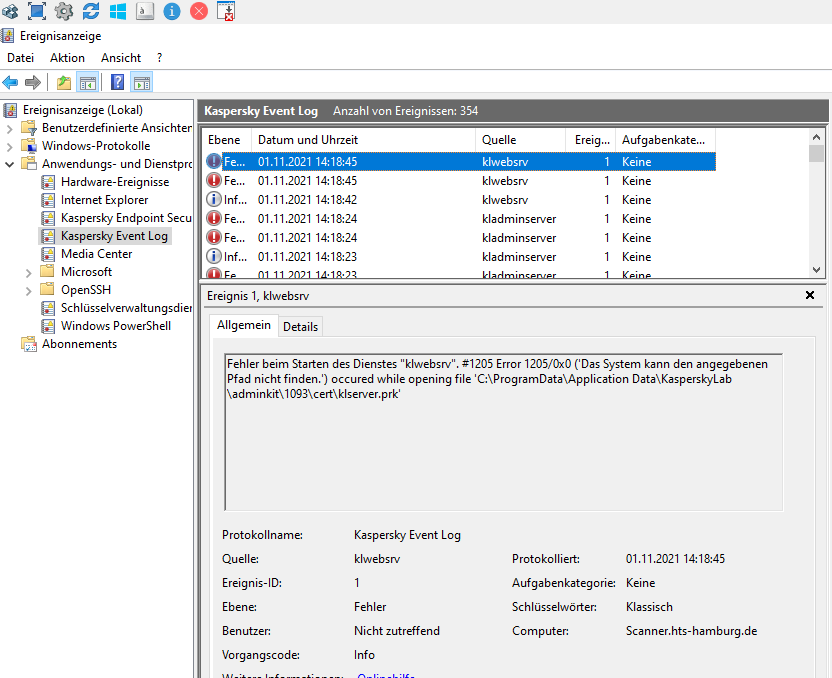Collapse Anwendungs- und Dienstprotokolle node
The image size is (832, 678).
click(x=10, y=164)
